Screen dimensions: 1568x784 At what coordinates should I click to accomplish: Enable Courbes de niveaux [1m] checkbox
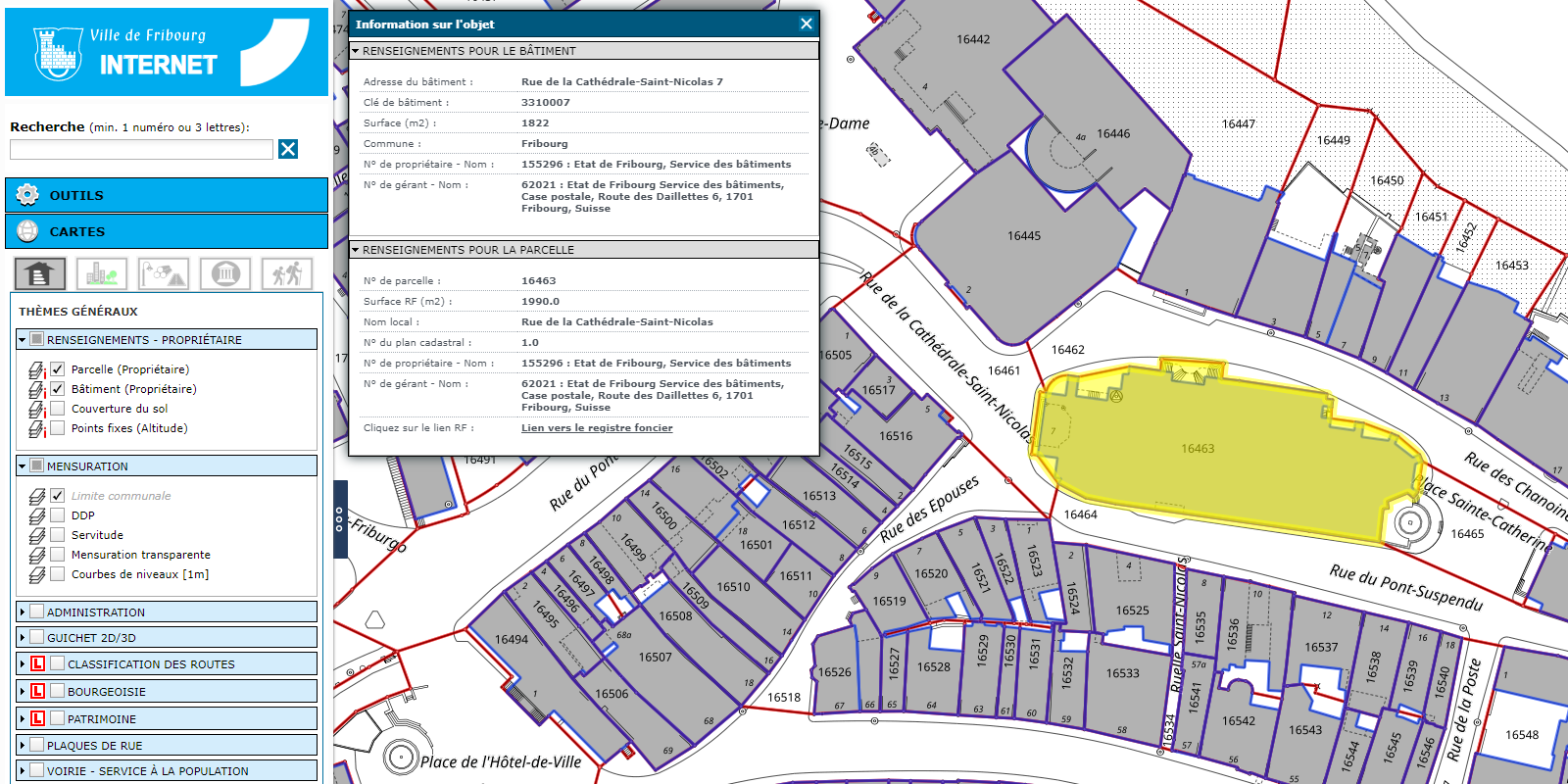click(x=58, y=574)
